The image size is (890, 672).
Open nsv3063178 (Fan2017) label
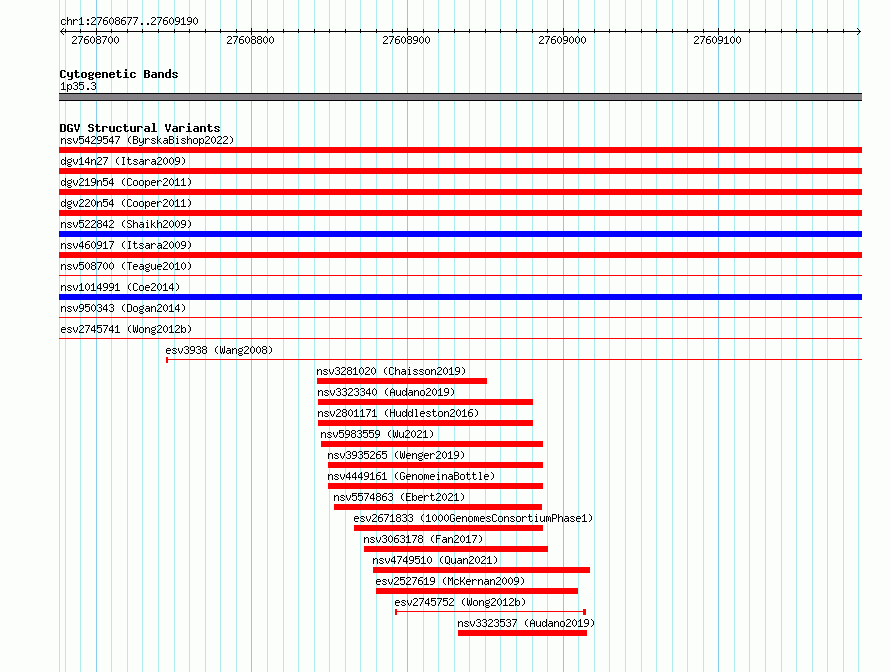pos(423,539)
